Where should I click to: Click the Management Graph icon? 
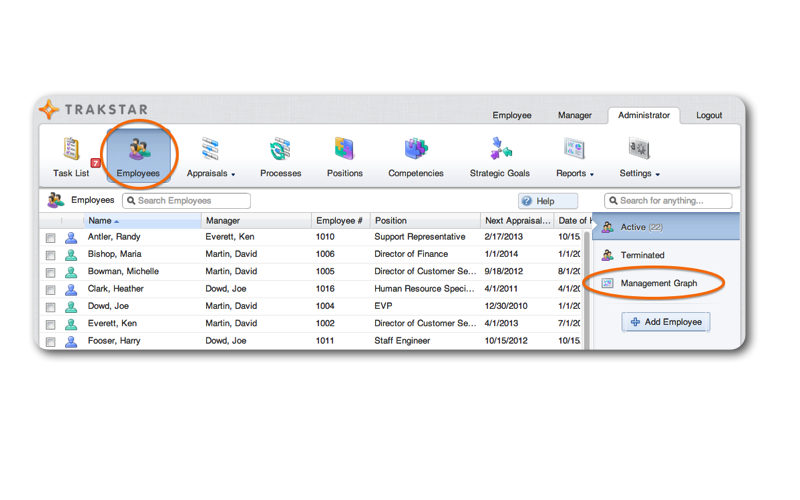tap(607, 283)
